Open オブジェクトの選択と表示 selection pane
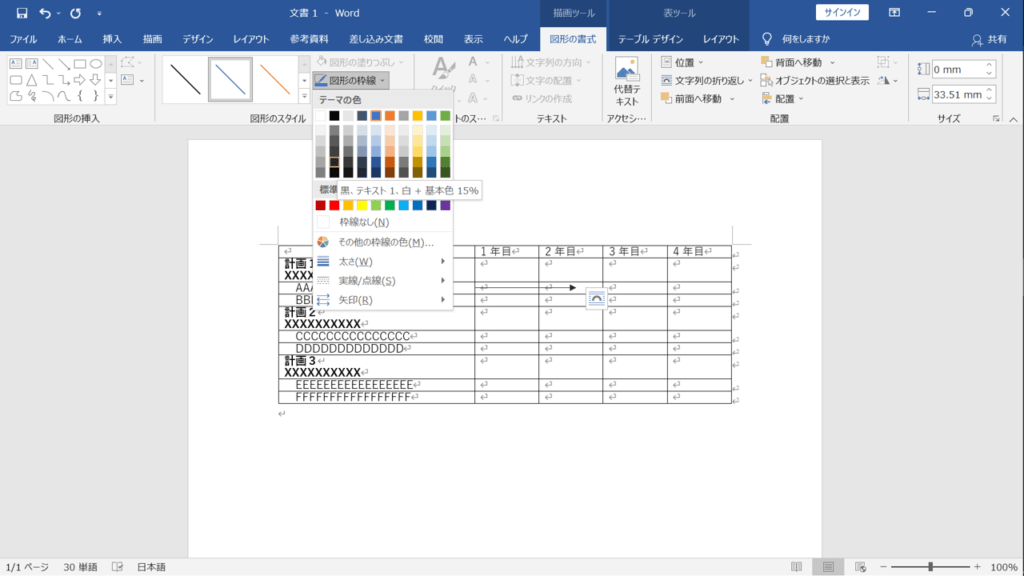Viewport: 1024px width, 576px height. [815, 80]
